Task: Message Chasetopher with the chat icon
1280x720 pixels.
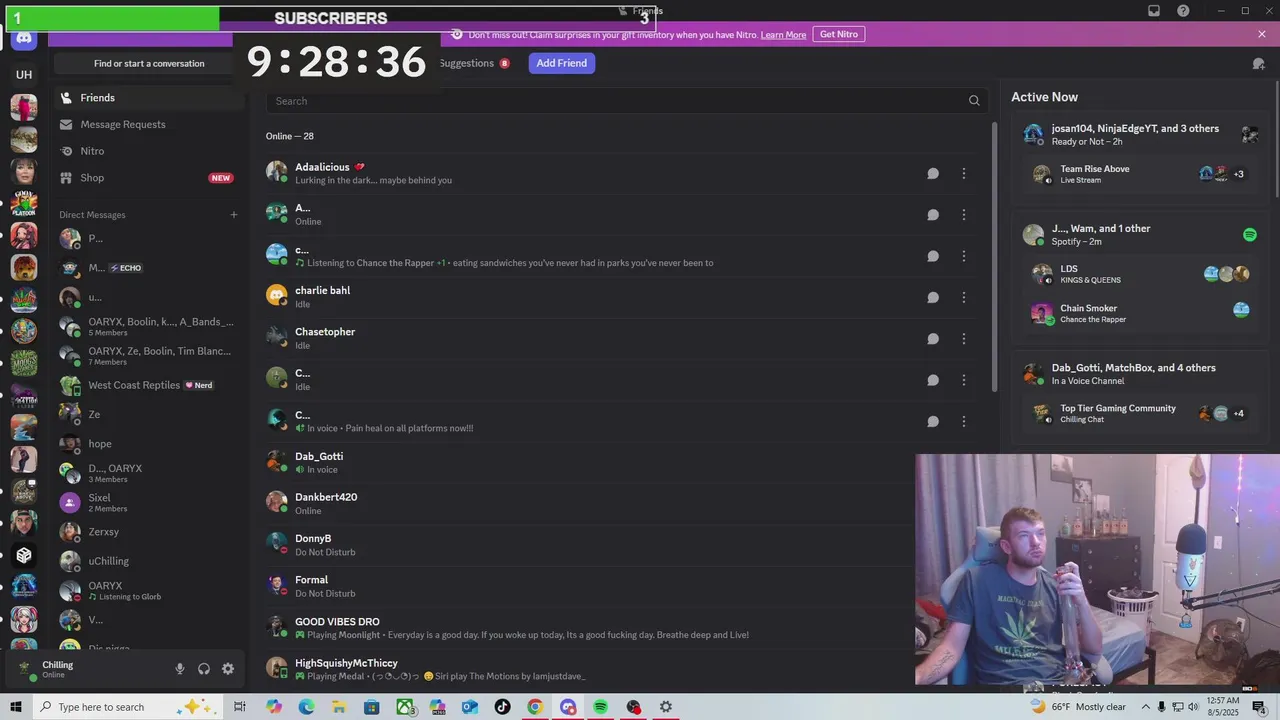Action: [x=933, y=339]
